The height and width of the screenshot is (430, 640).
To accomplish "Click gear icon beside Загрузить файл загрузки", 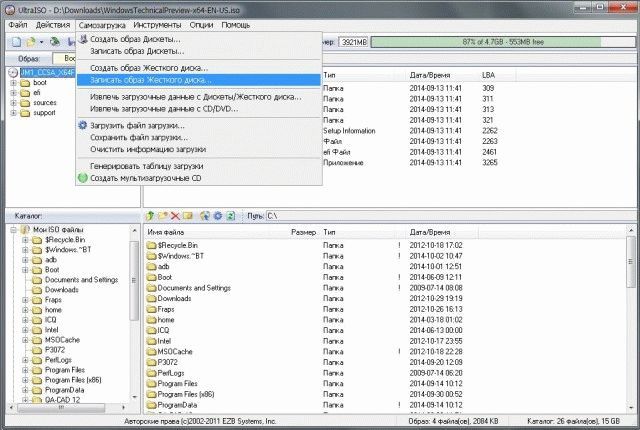I will click(x=83, y=125).
